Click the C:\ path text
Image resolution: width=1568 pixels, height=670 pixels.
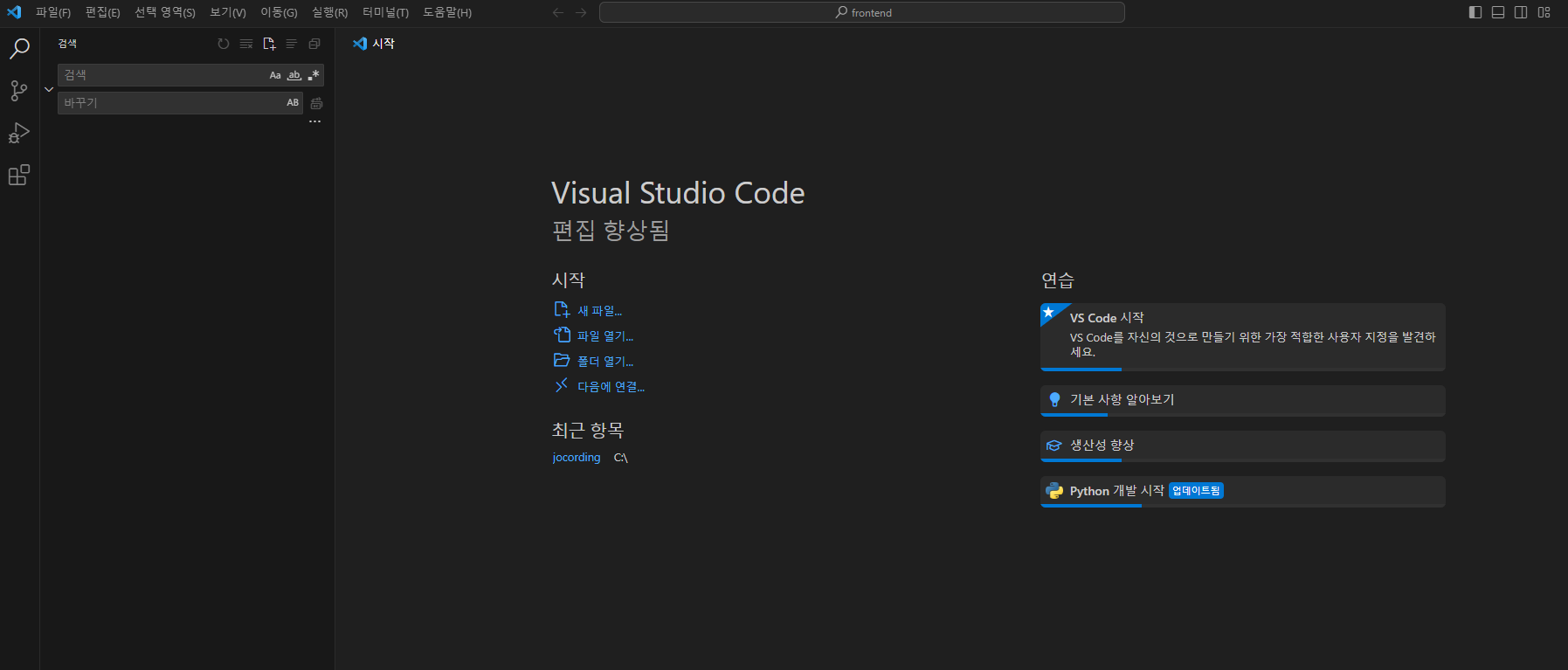click(x=621, y=458)
